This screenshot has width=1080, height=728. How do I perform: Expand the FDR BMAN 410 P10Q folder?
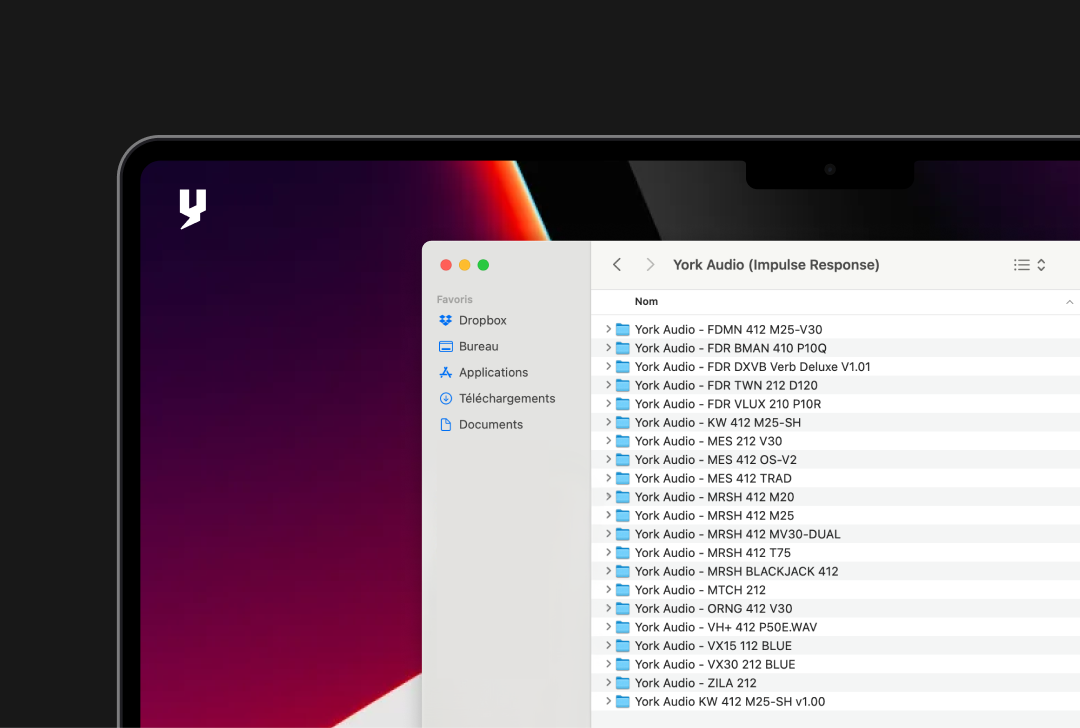point(608,348)
